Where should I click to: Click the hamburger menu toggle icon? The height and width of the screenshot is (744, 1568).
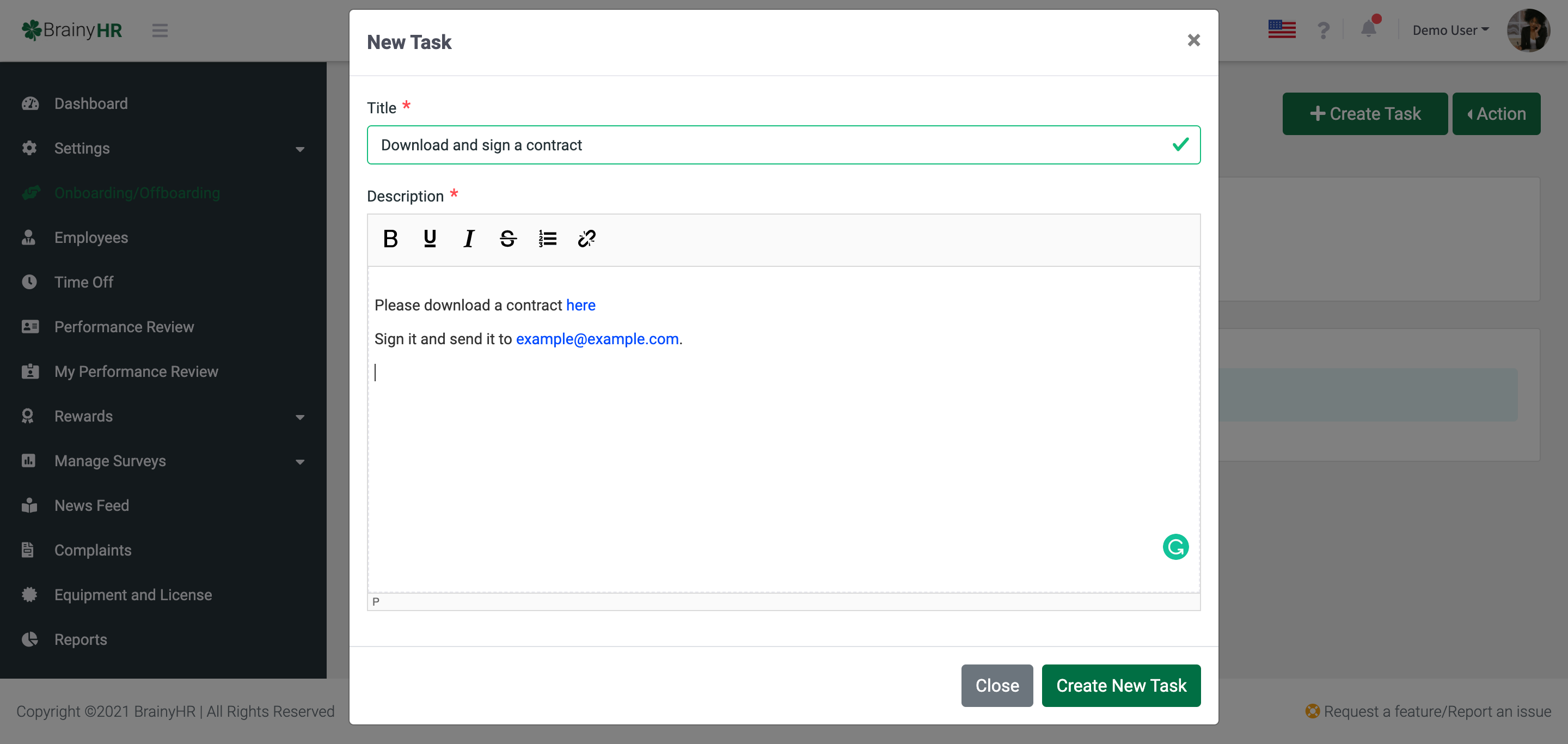pyautogui.click(x=160, y=30)
